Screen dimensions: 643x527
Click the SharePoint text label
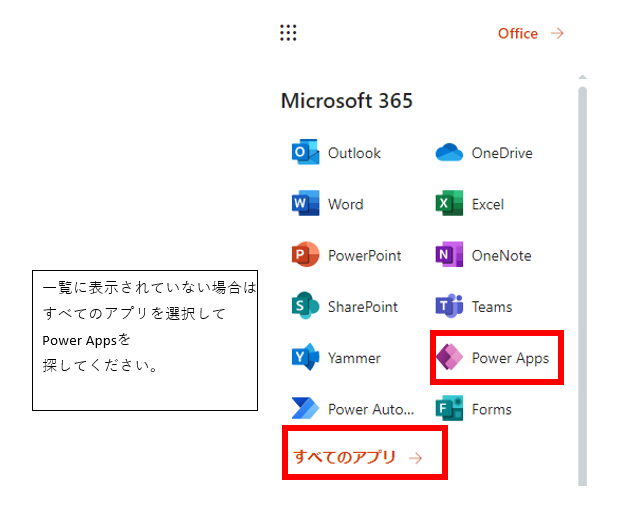click(363, 307)
